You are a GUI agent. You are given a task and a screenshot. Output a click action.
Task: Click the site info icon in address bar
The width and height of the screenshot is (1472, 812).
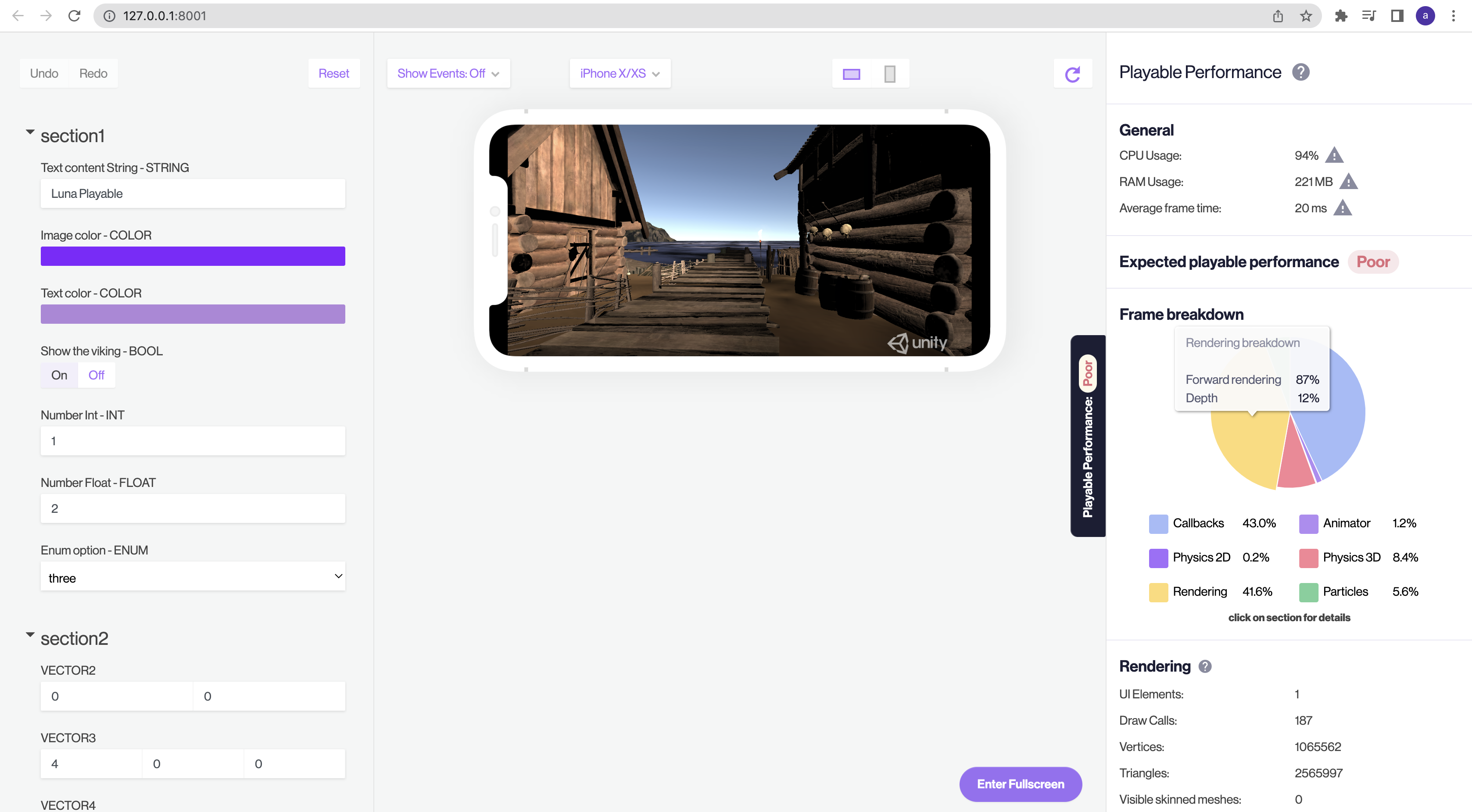[x=109, y=15]
